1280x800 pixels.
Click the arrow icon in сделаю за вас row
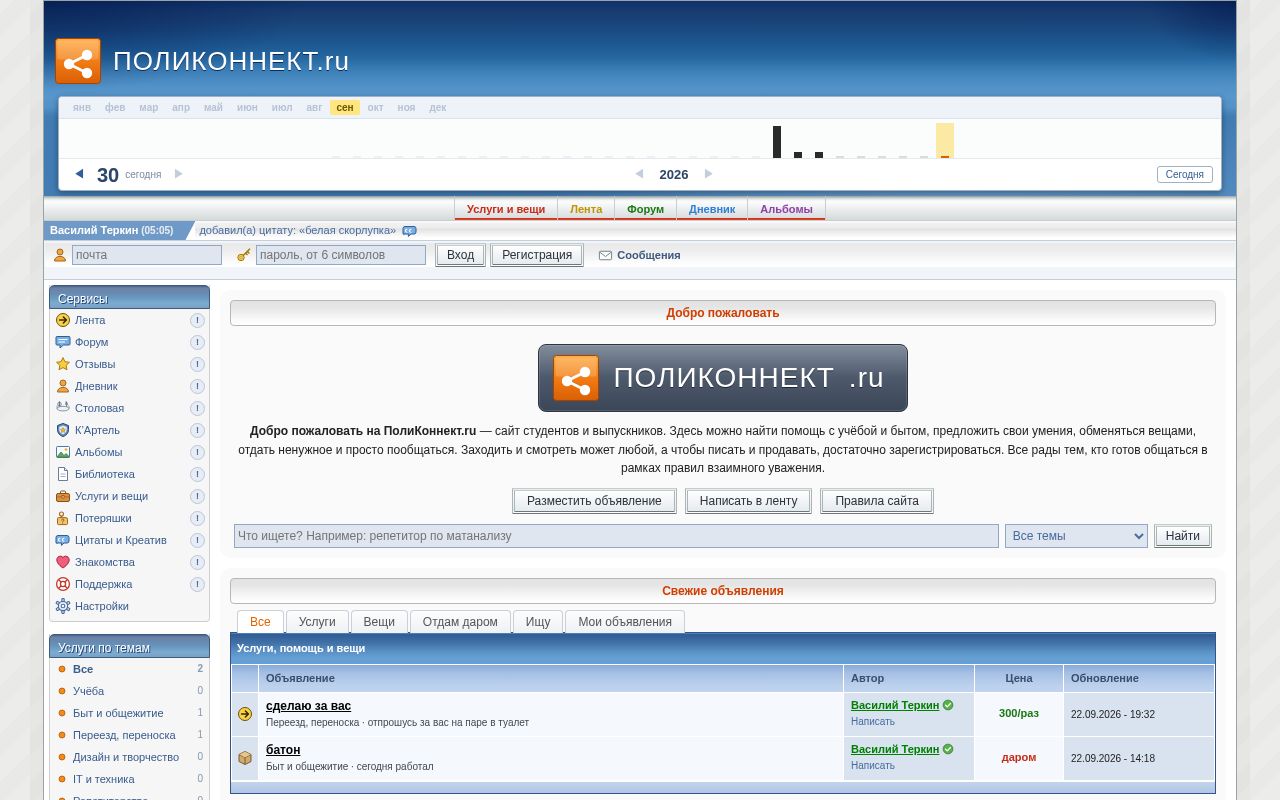pos(245,714)
